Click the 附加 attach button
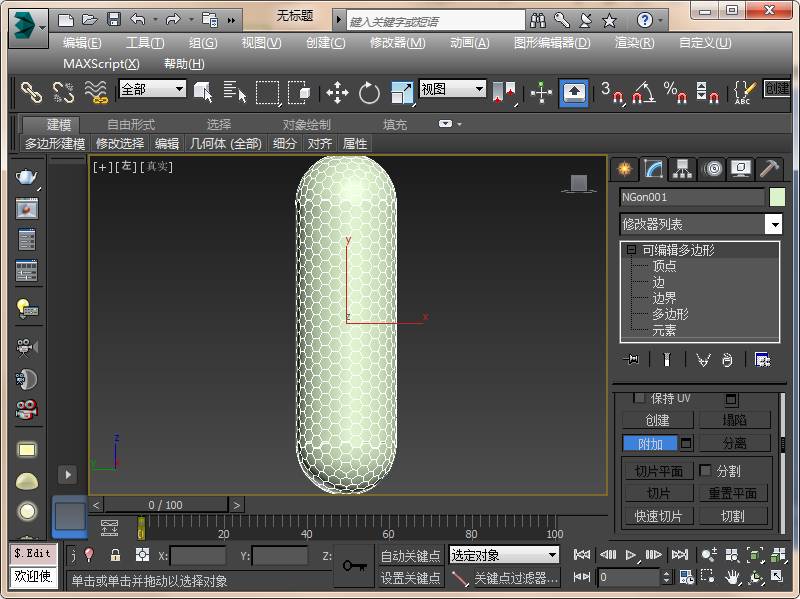Image resolution: width=800 pixels, height=599 pixels. pyautogui.click(x=650, y=443)
